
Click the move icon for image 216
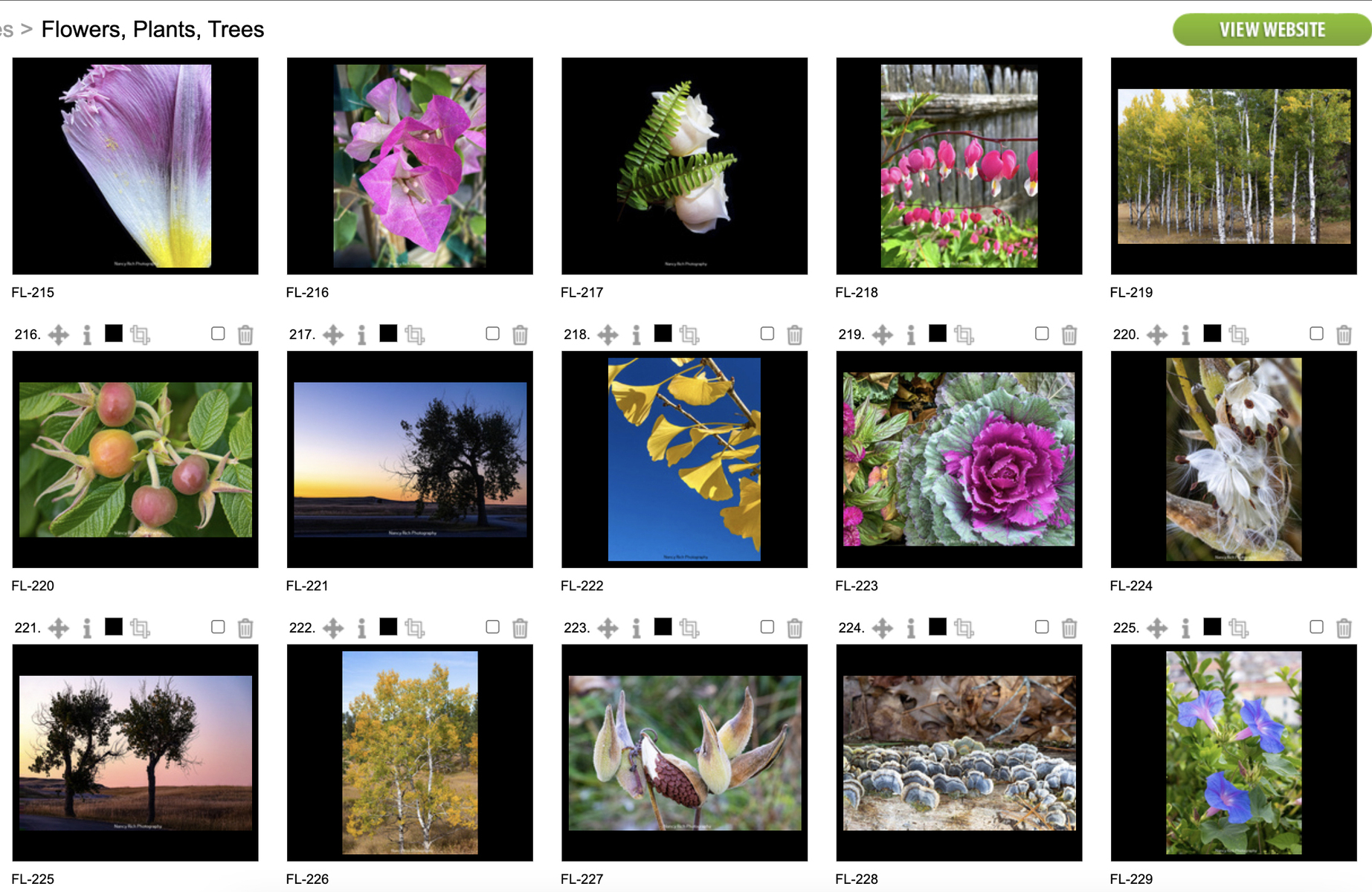point(59,335)
